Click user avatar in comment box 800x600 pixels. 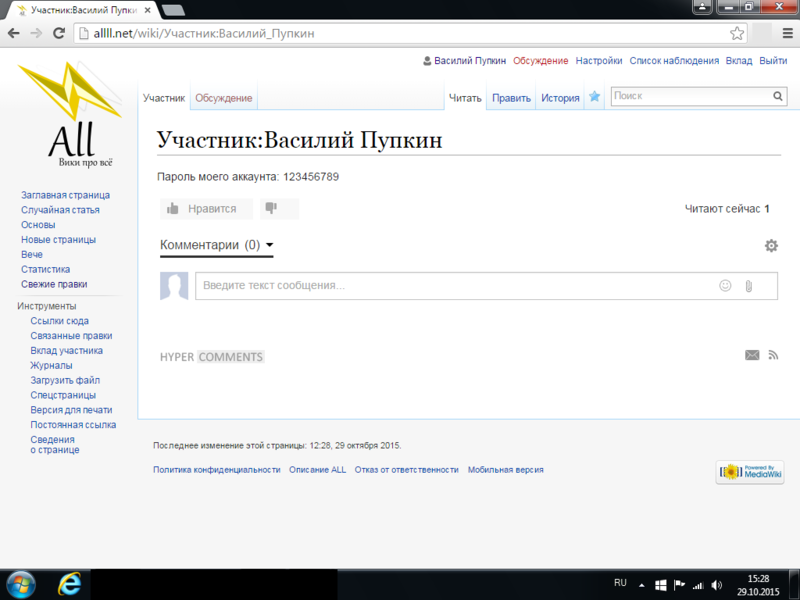point(174,286)
